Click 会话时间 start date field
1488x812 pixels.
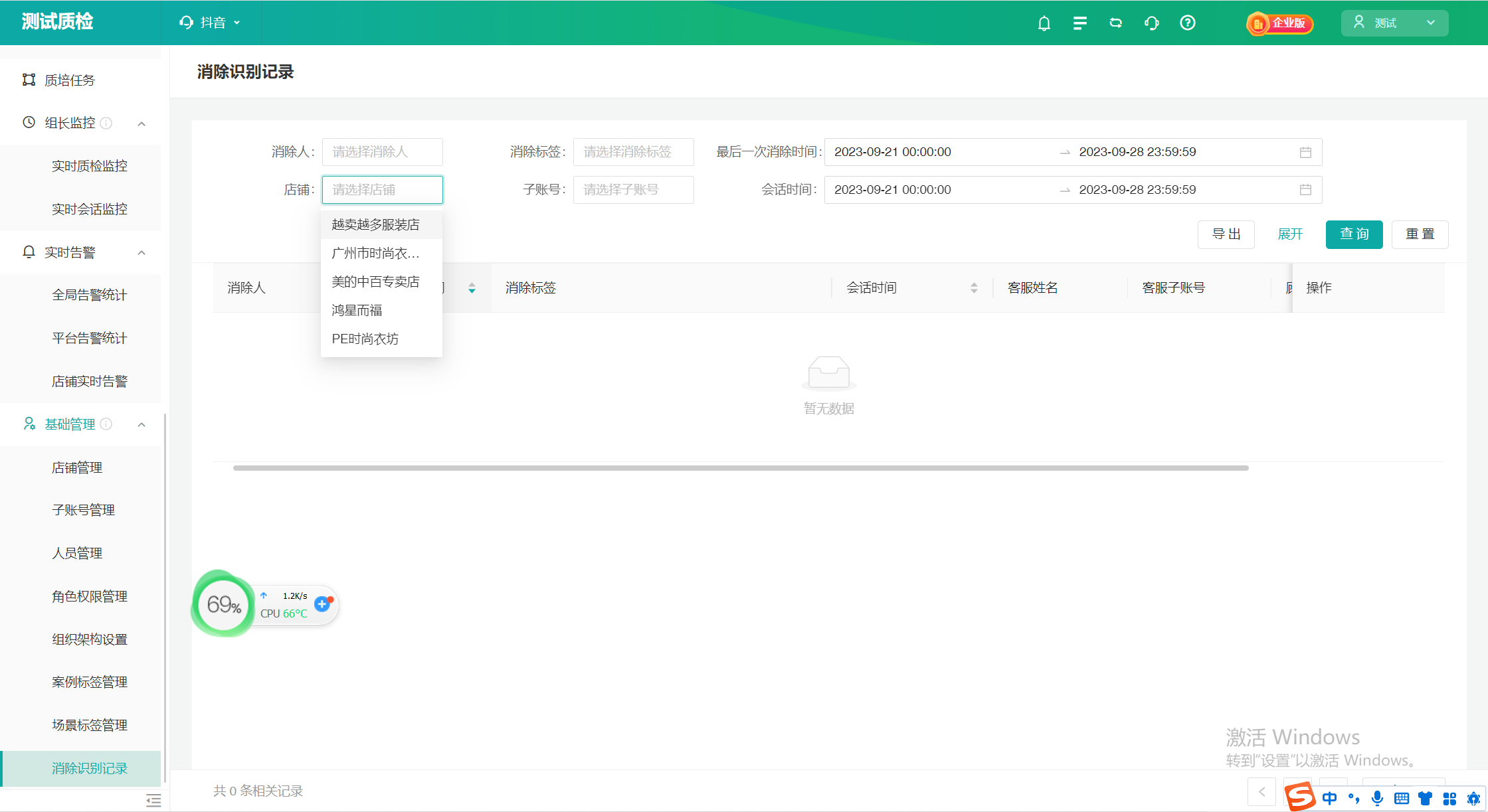(x=893, y=190)
